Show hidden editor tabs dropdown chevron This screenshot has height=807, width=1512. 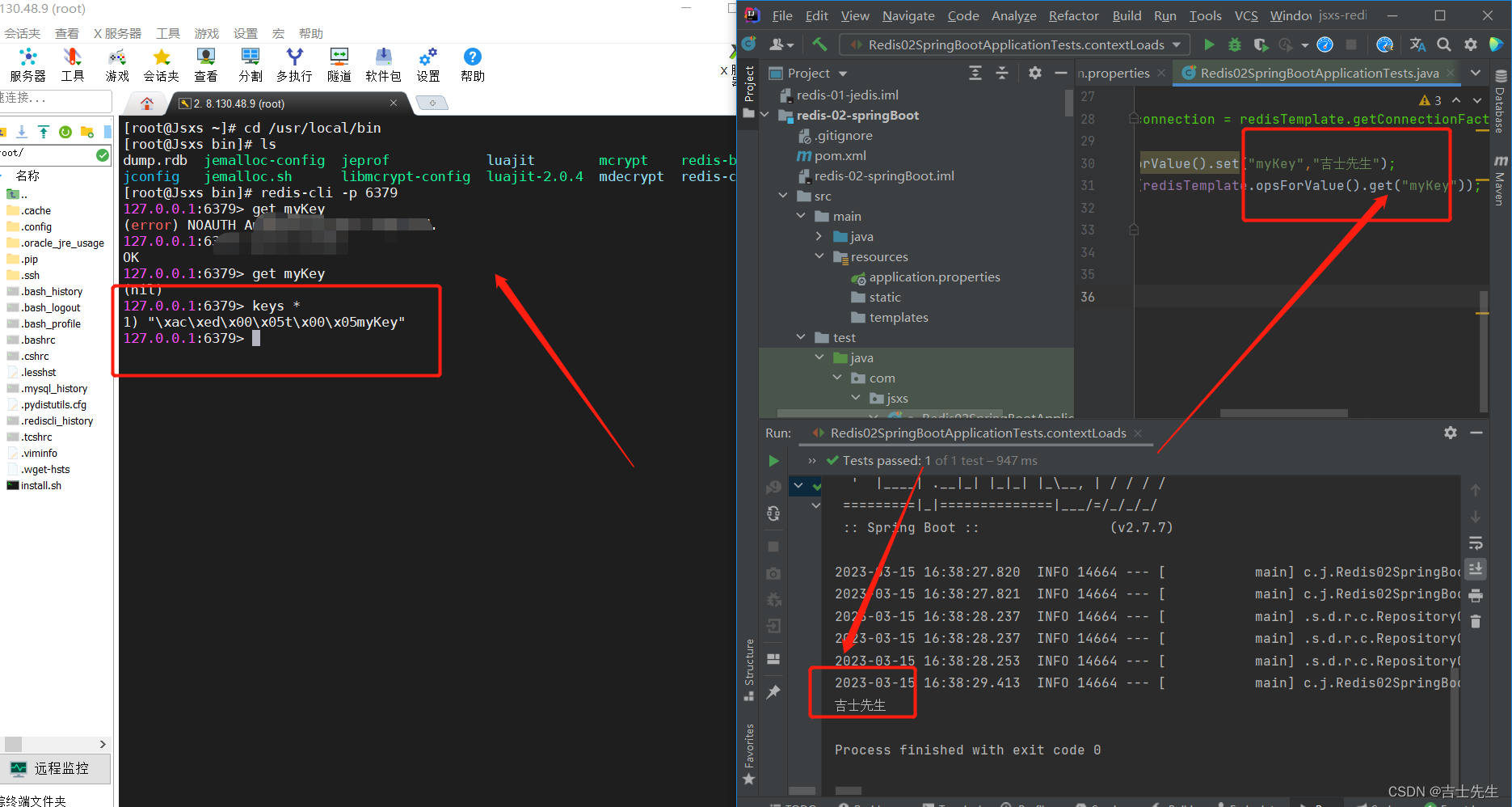[x=1476, y=73]
